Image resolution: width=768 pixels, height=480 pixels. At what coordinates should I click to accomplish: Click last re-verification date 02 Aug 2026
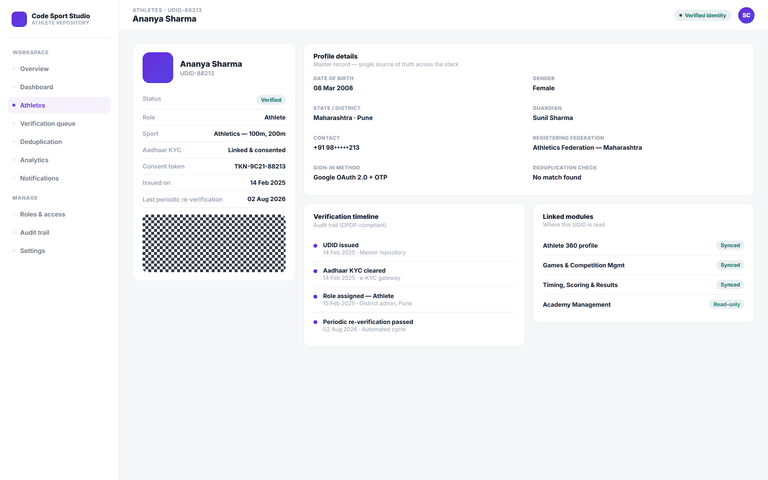point(266,199)
